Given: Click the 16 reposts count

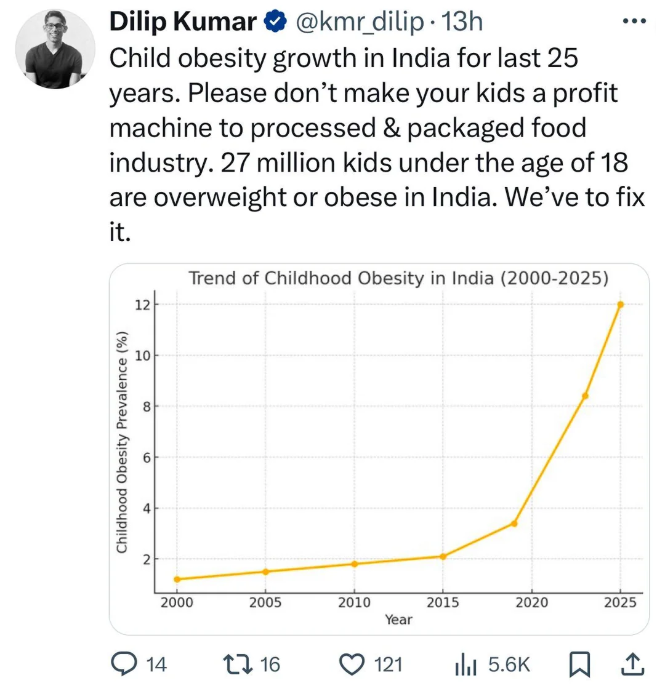Looking at the screenshot, I should tap(270, 664).
